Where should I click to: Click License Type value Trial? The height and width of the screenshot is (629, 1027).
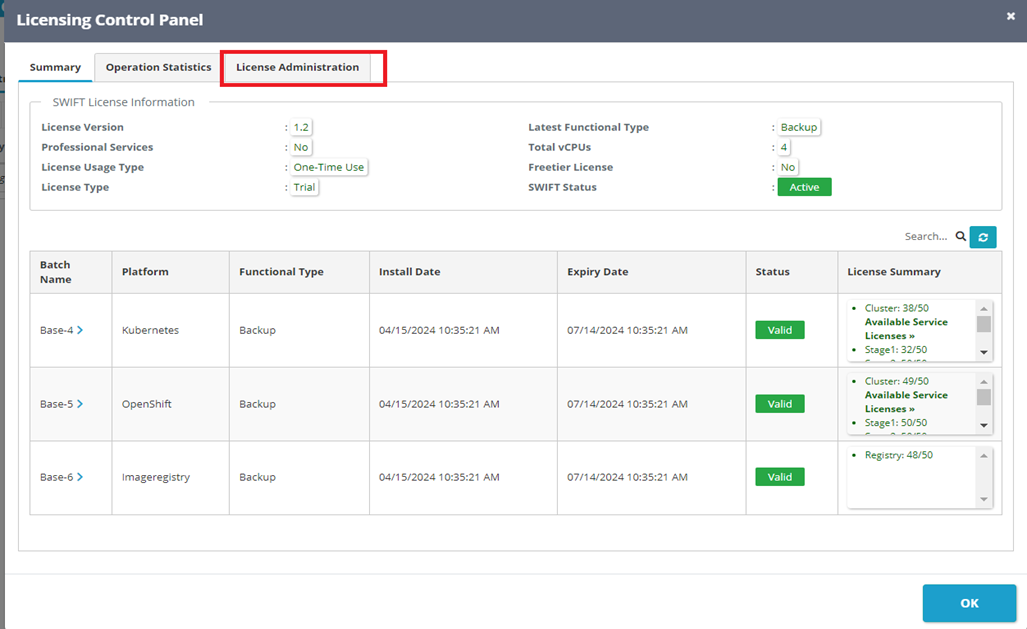coord(304,187)
